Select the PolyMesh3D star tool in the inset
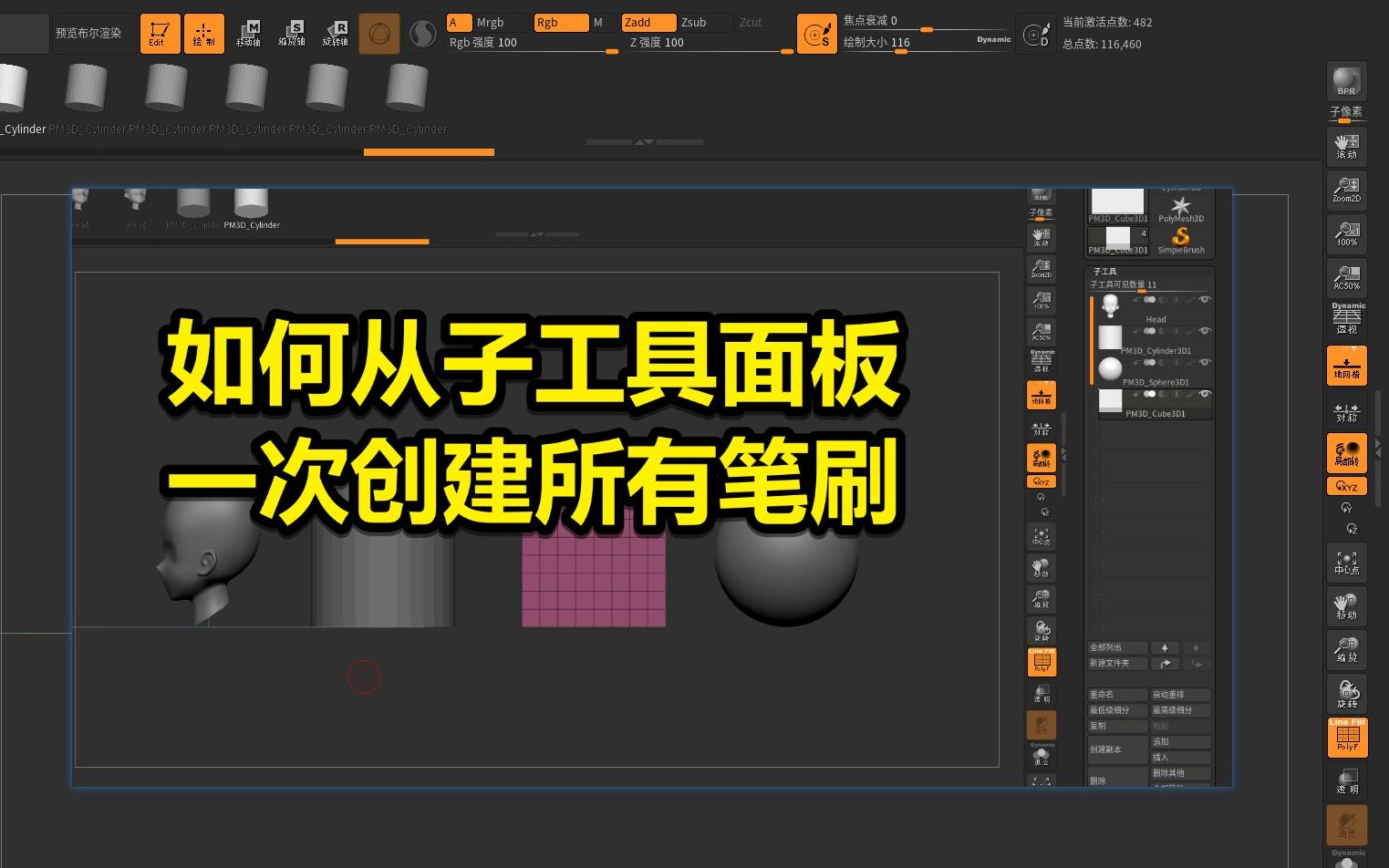Viewport: 1389px width, 868px height. [x=1181, y=209]
